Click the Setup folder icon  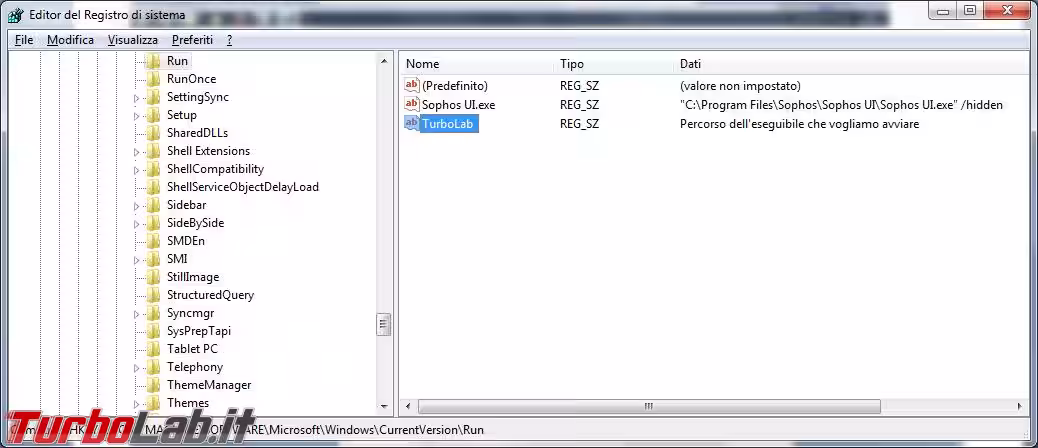click(154, 115)
